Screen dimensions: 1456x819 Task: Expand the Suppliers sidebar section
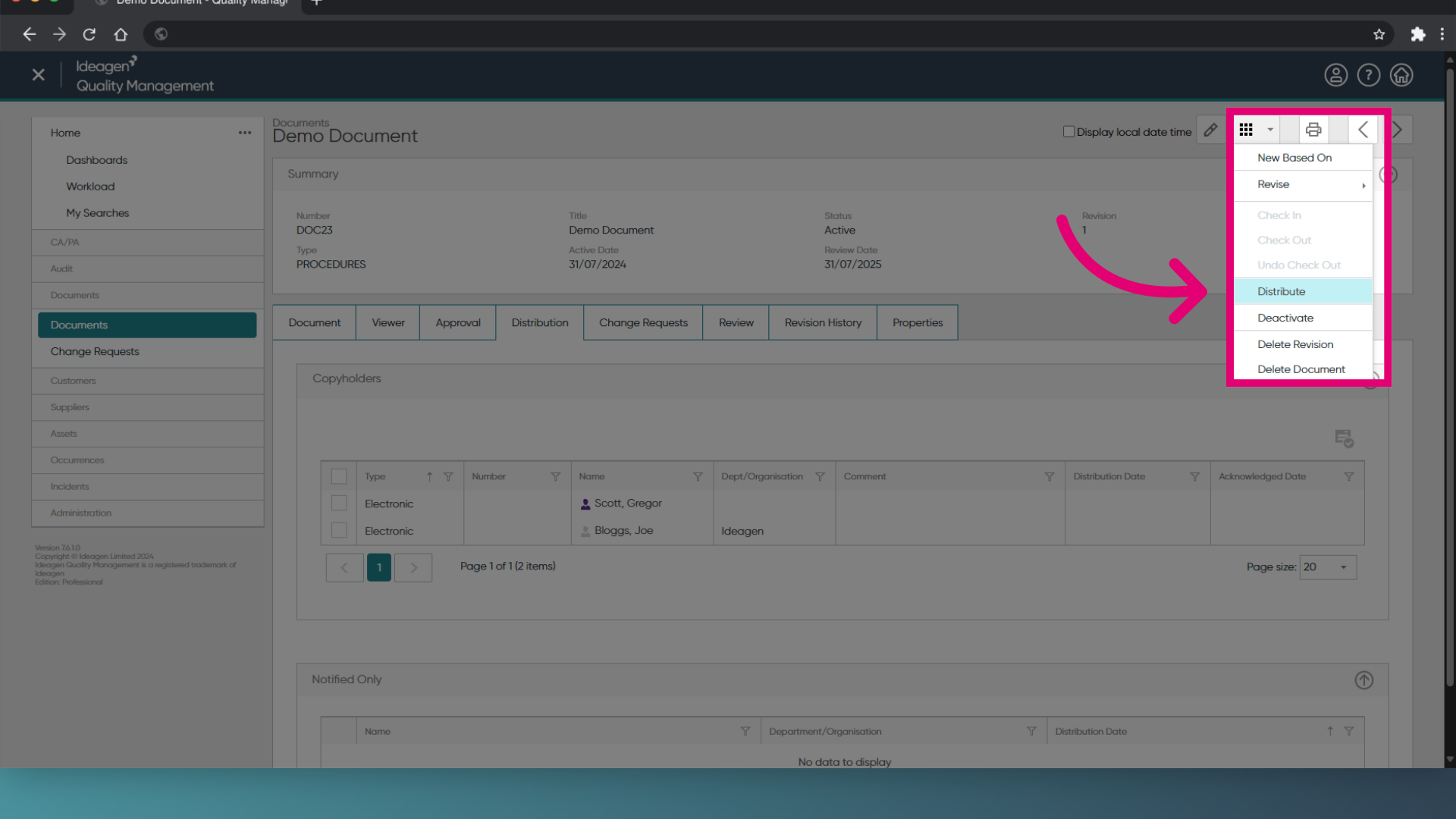148,408
